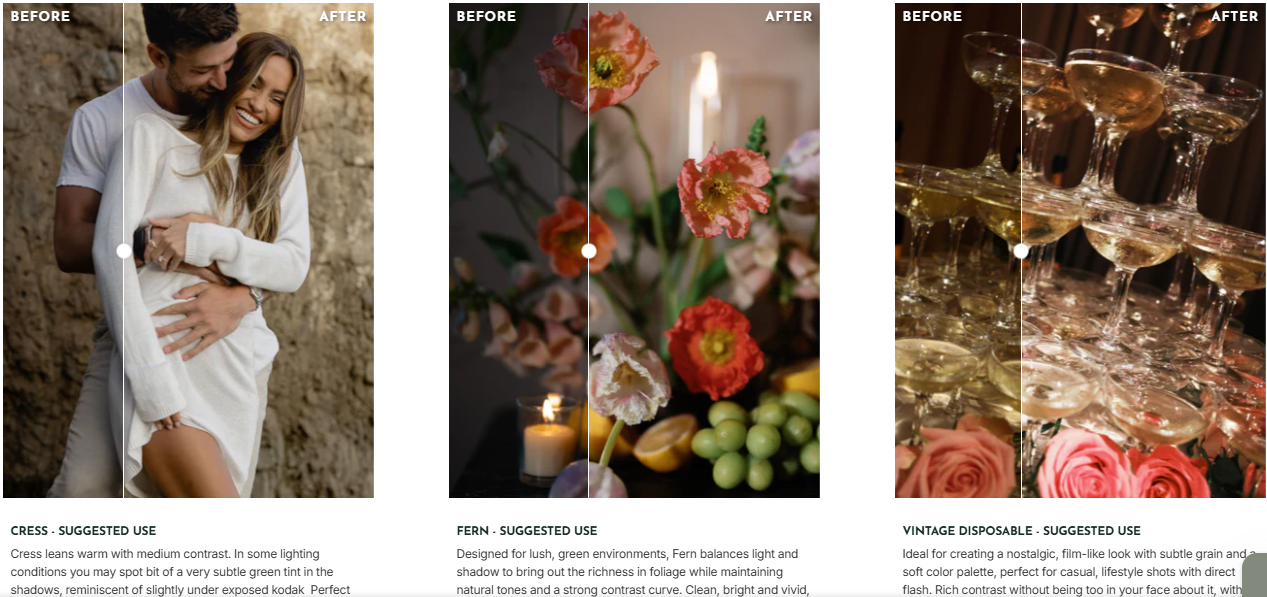Click the Fern comparison slider handle
1267x597 pixels.
(x=589, y=251)
